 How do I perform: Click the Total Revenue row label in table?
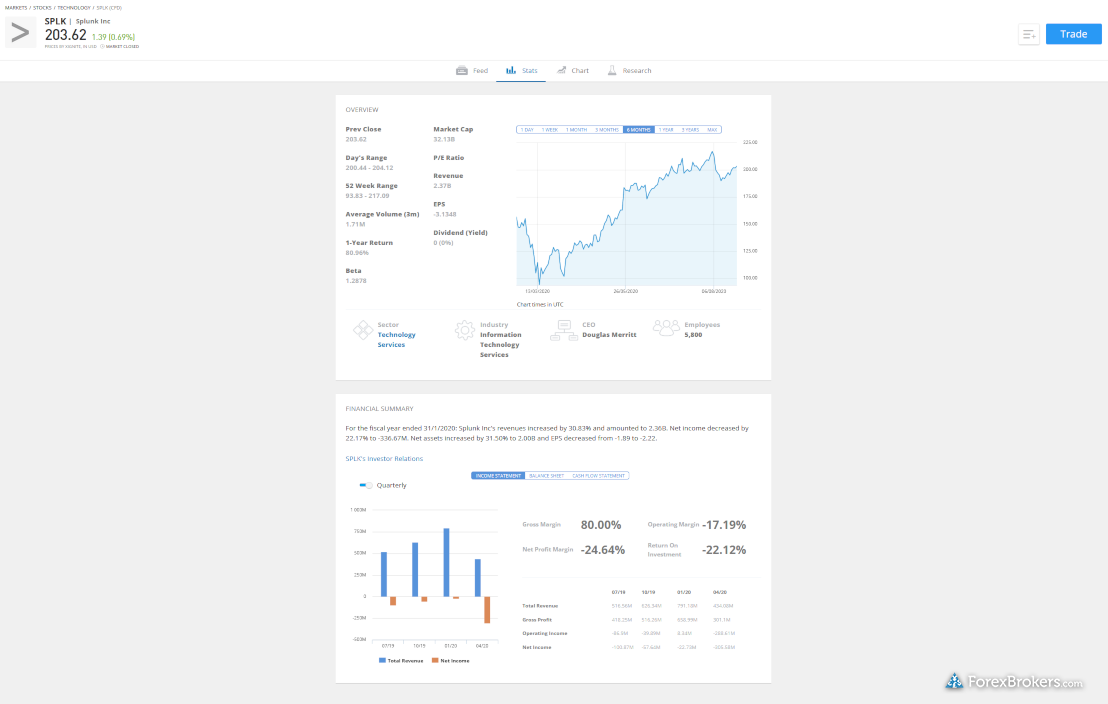[540, 606]
